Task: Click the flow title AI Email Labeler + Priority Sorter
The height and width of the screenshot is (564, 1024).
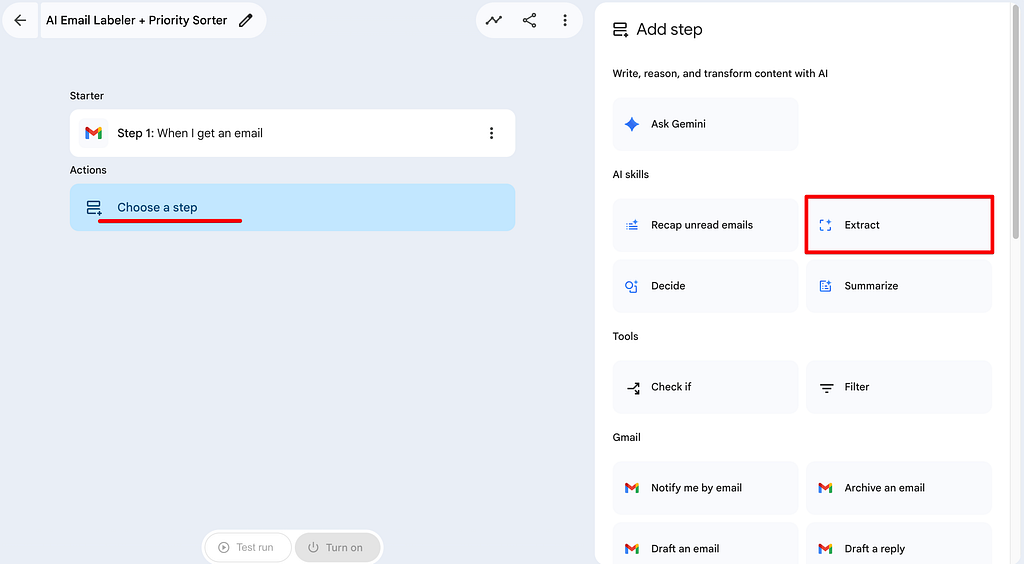Action: (136, 20)
